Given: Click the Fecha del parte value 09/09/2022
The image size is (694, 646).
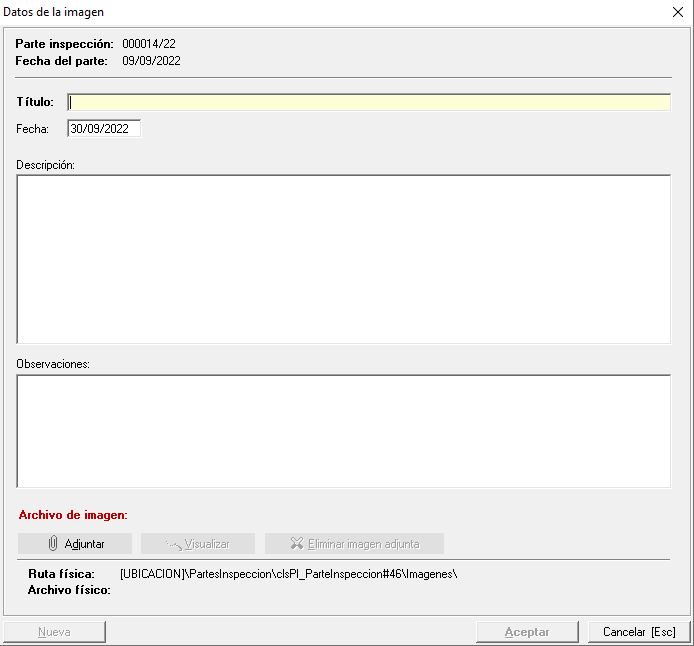Looking at the screenshot, I should [x=151, y=61].
